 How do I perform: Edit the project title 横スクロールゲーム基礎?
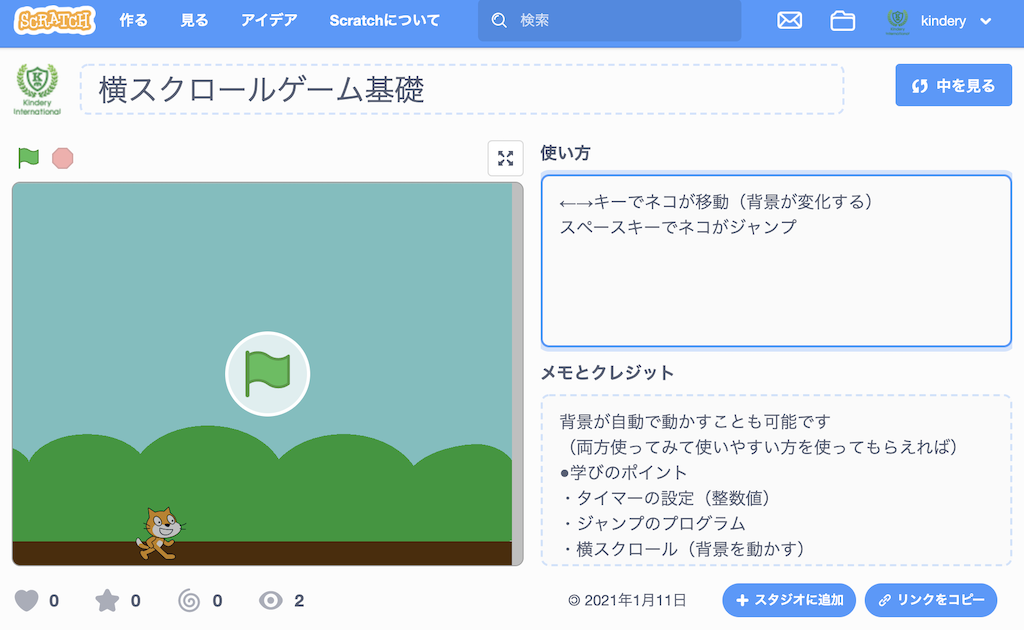coord(462,89)
